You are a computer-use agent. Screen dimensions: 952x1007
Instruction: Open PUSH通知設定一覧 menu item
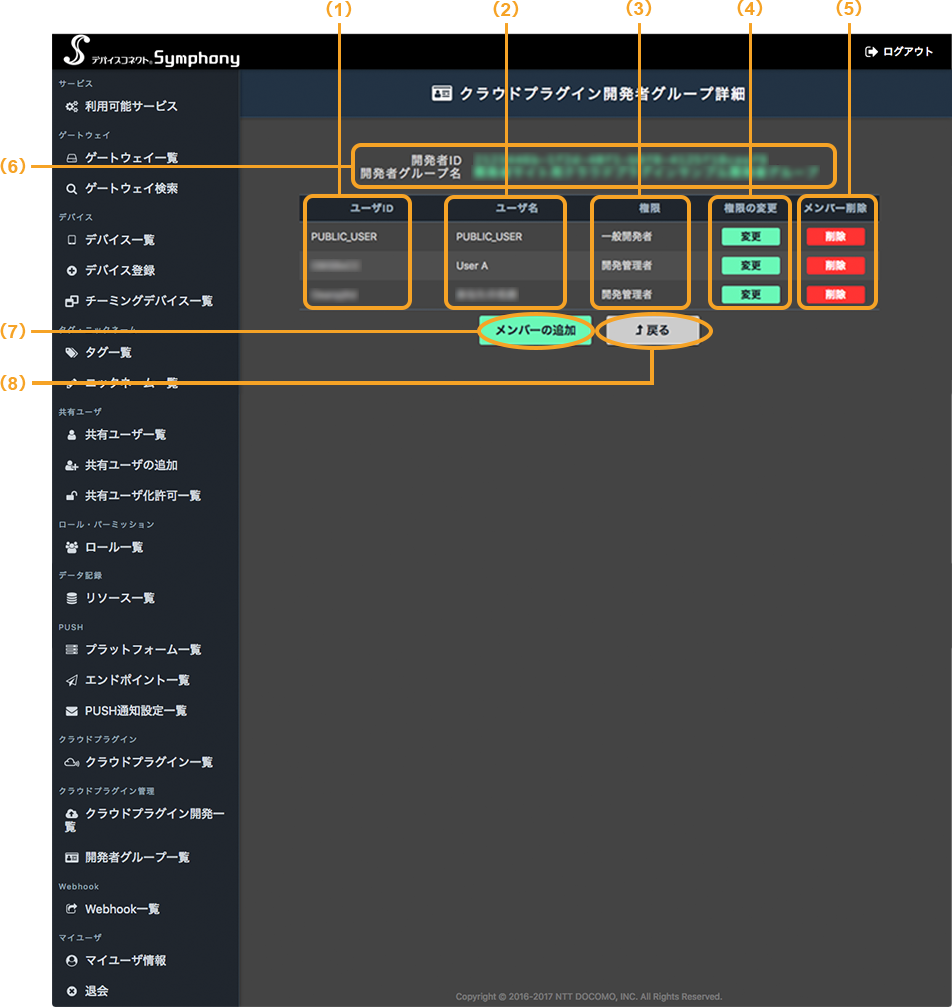click(x=136, y=711)
